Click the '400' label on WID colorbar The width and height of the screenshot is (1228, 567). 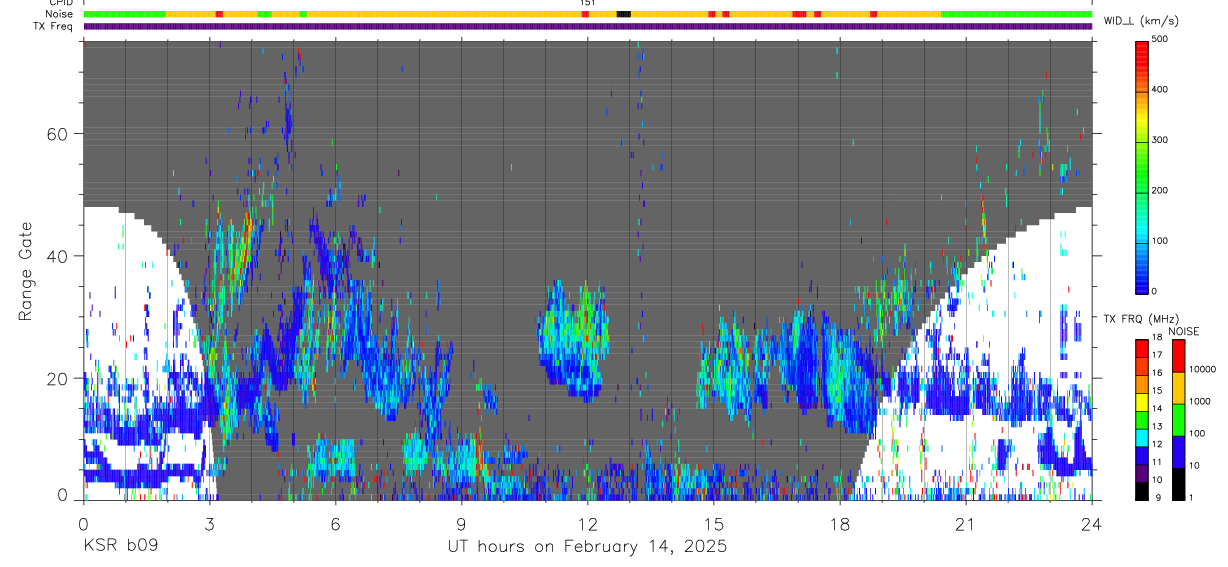[x=1160, y=90]
